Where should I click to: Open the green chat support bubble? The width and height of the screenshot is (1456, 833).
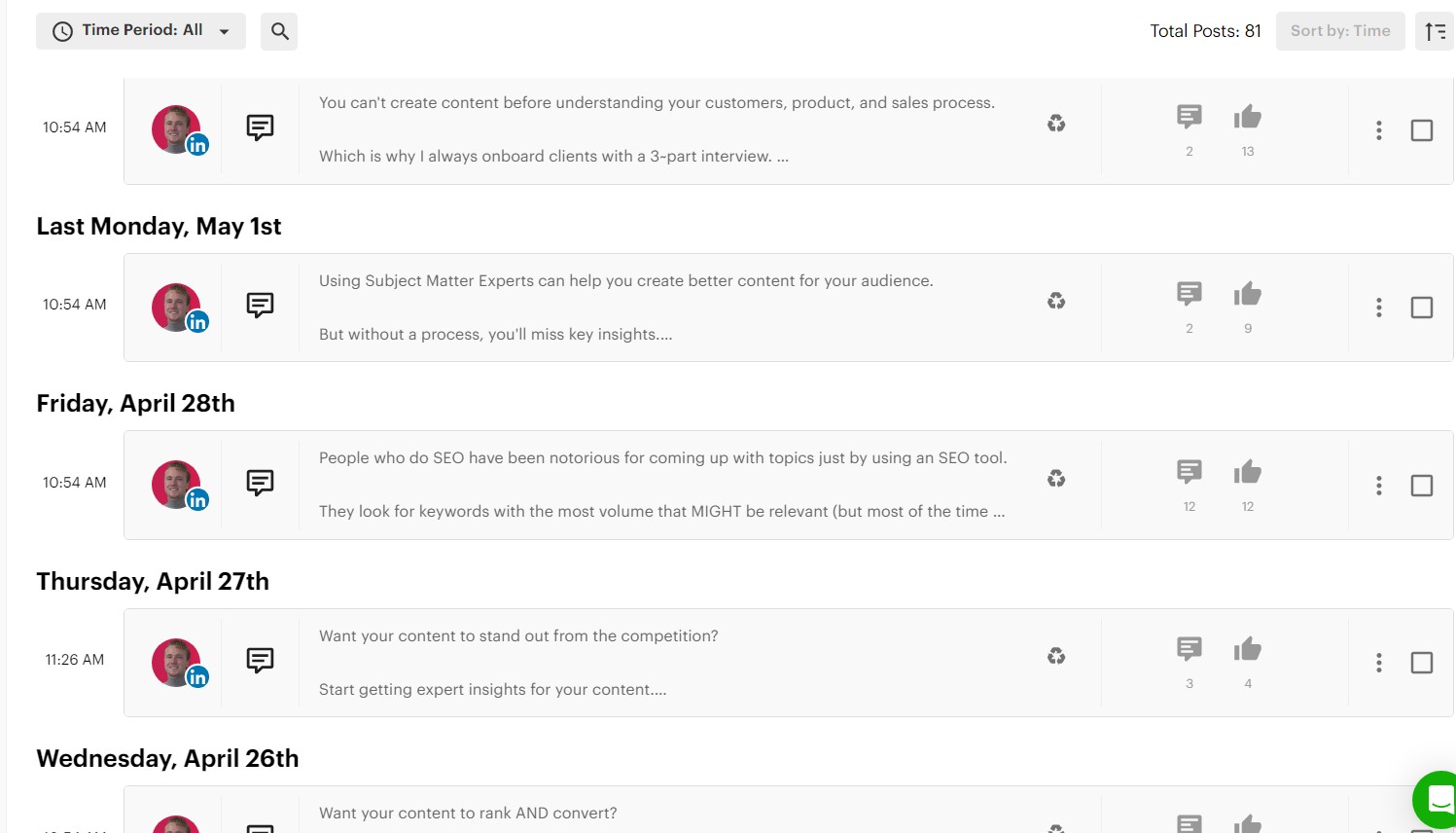point(1438,800)
